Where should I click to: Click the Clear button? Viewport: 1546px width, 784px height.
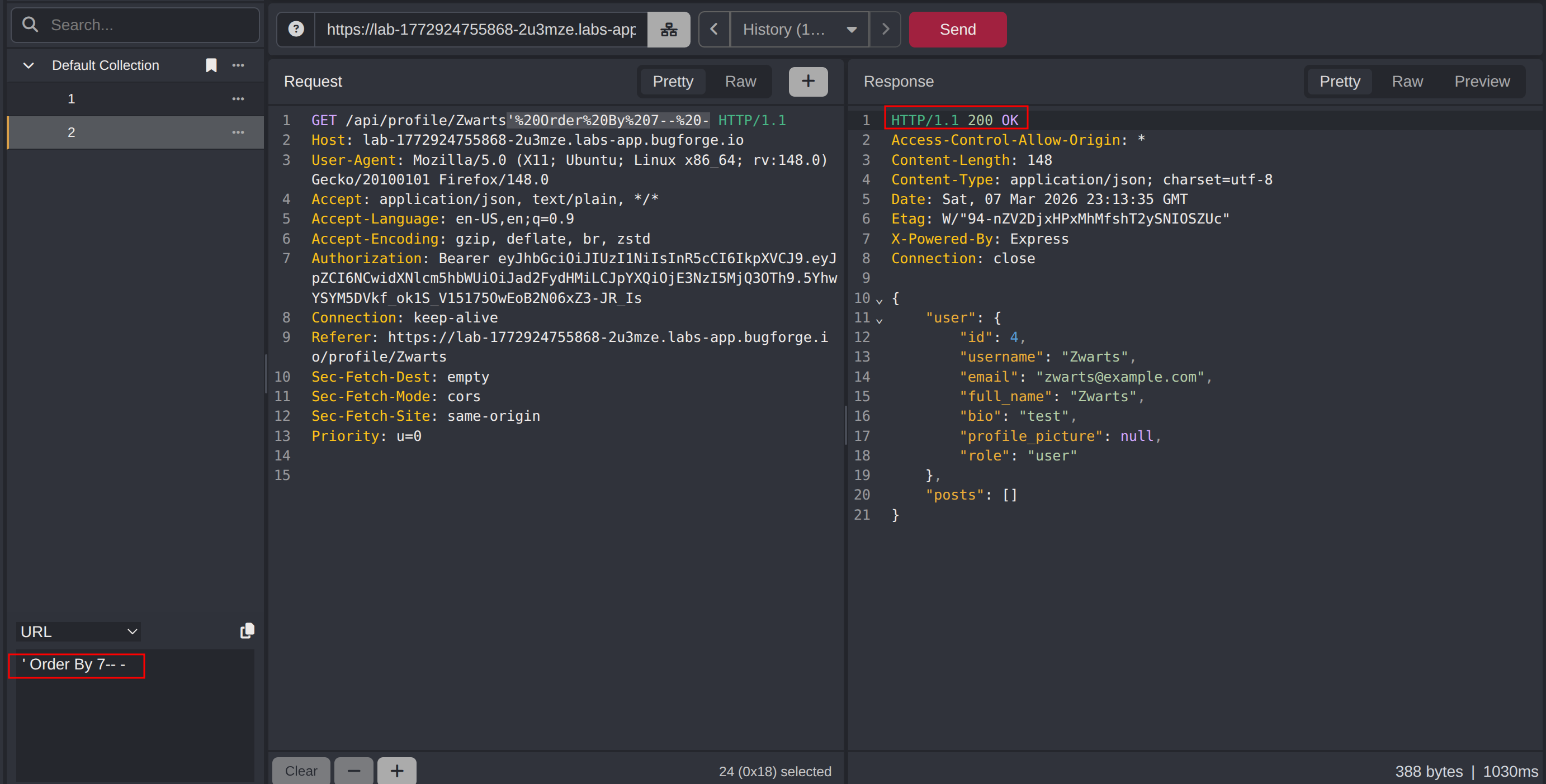[301, 770]
